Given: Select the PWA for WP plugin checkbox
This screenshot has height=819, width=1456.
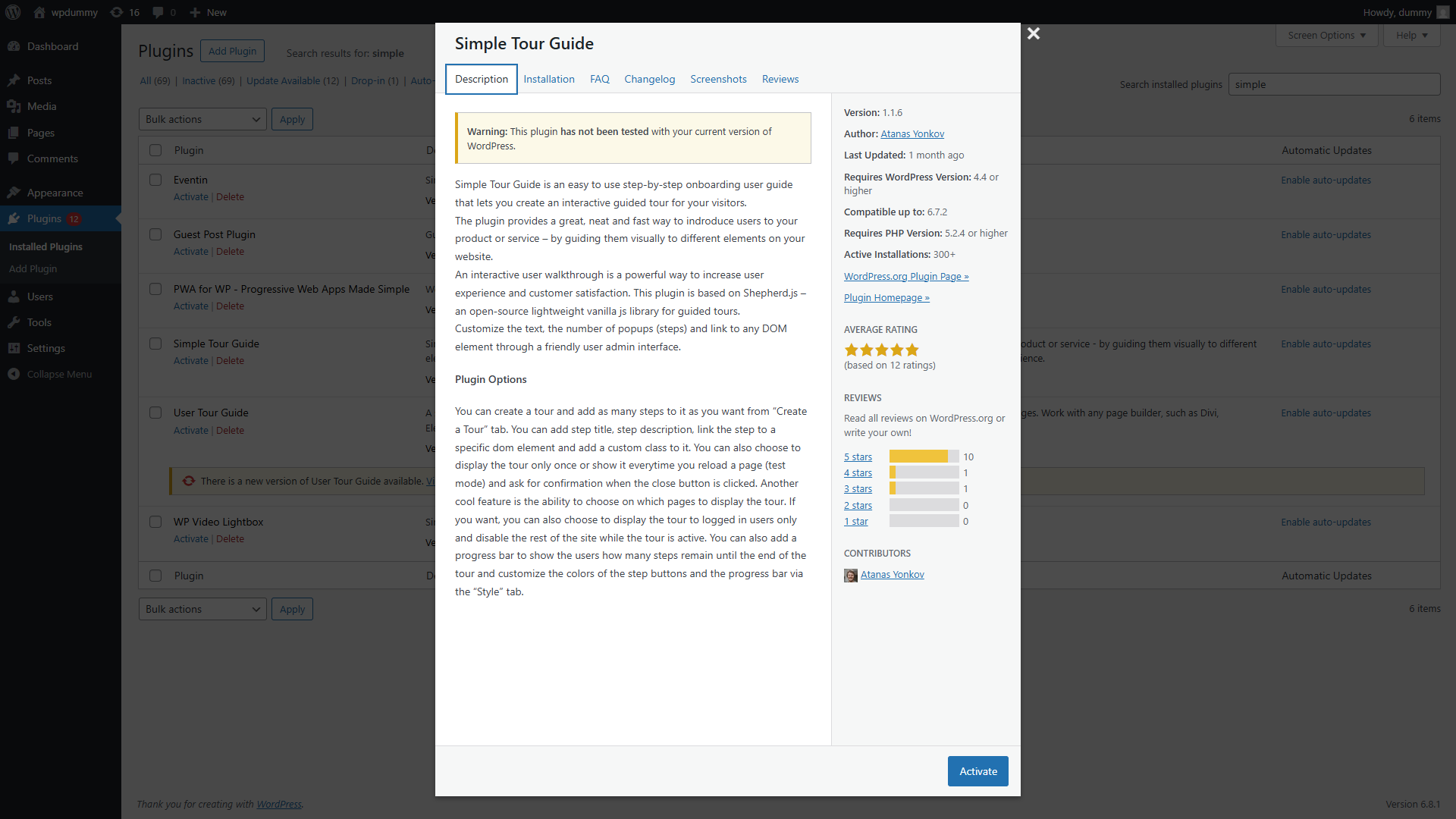Looking at the screenshot, I should click(x=155, y=289).
